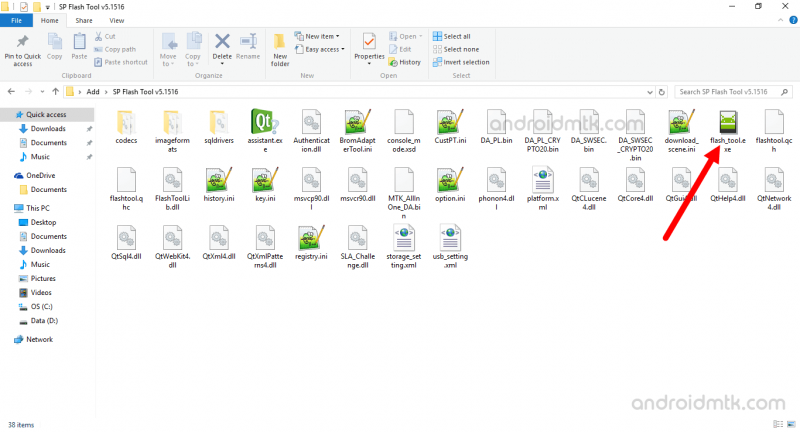Select the flashtool.qch file

coord(773,131)
